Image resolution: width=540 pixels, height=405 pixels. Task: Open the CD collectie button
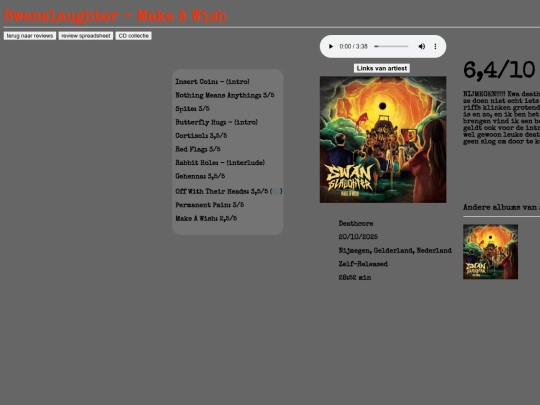pos(134,36)
